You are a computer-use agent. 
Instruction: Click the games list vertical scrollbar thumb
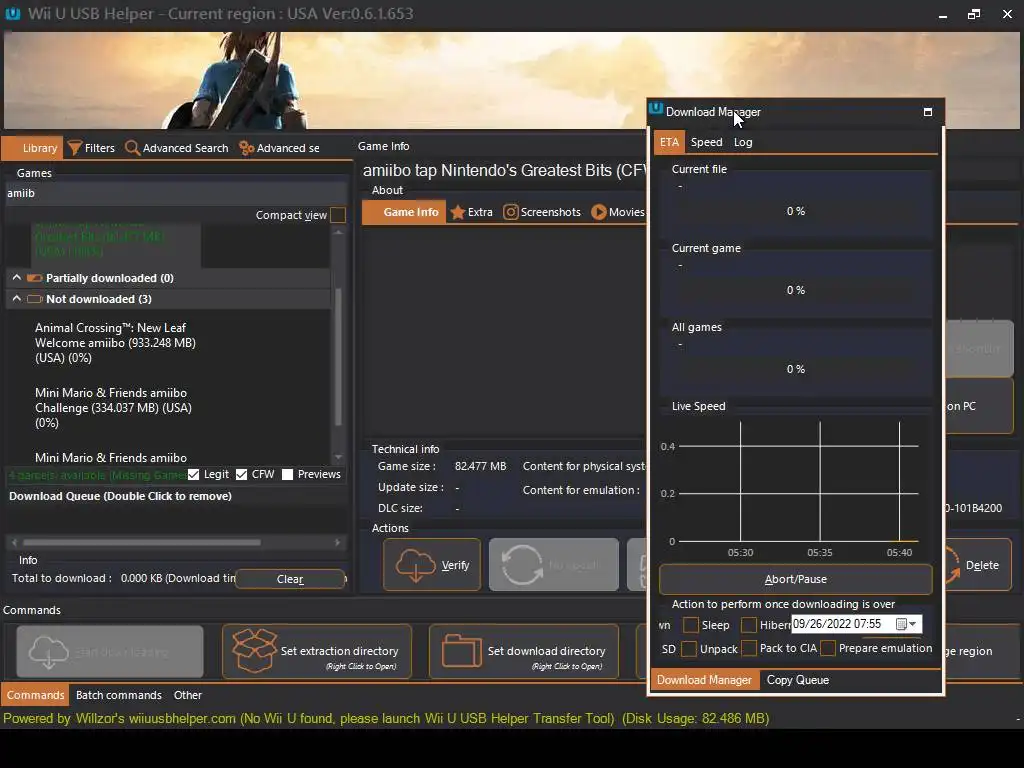click(338, 357)
